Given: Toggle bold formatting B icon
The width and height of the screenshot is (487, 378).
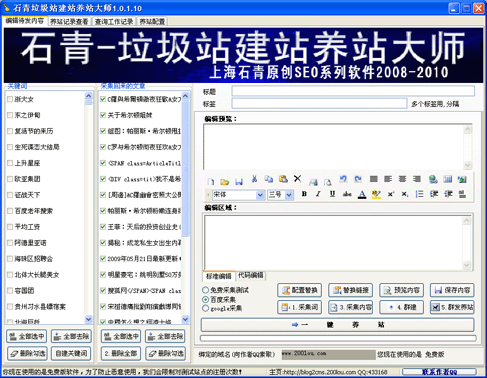Looking at the screenshot, I should [304, 194].
